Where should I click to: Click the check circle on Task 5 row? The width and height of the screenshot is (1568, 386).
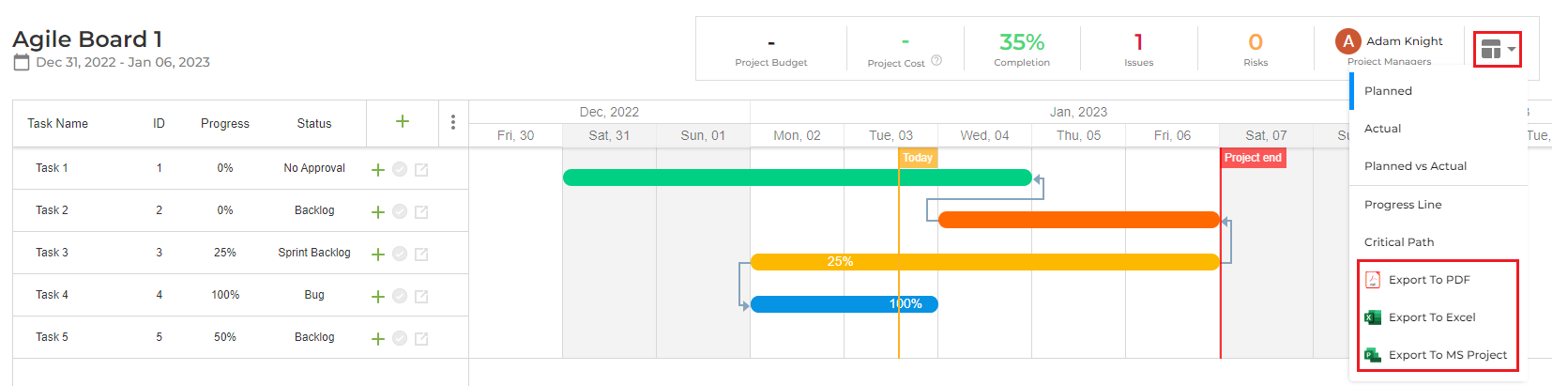[400, 338]
